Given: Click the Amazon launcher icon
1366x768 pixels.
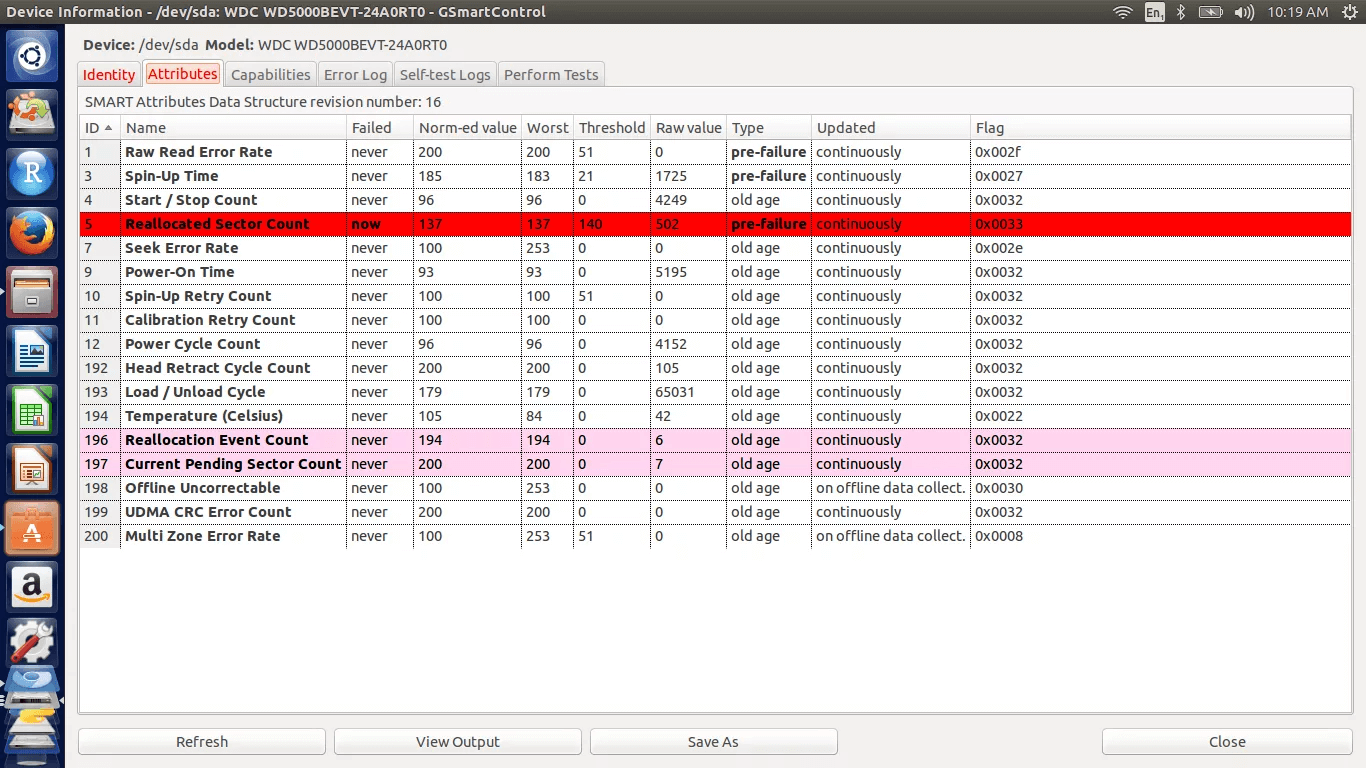Looking at the screenshot, I should (32, 587).
